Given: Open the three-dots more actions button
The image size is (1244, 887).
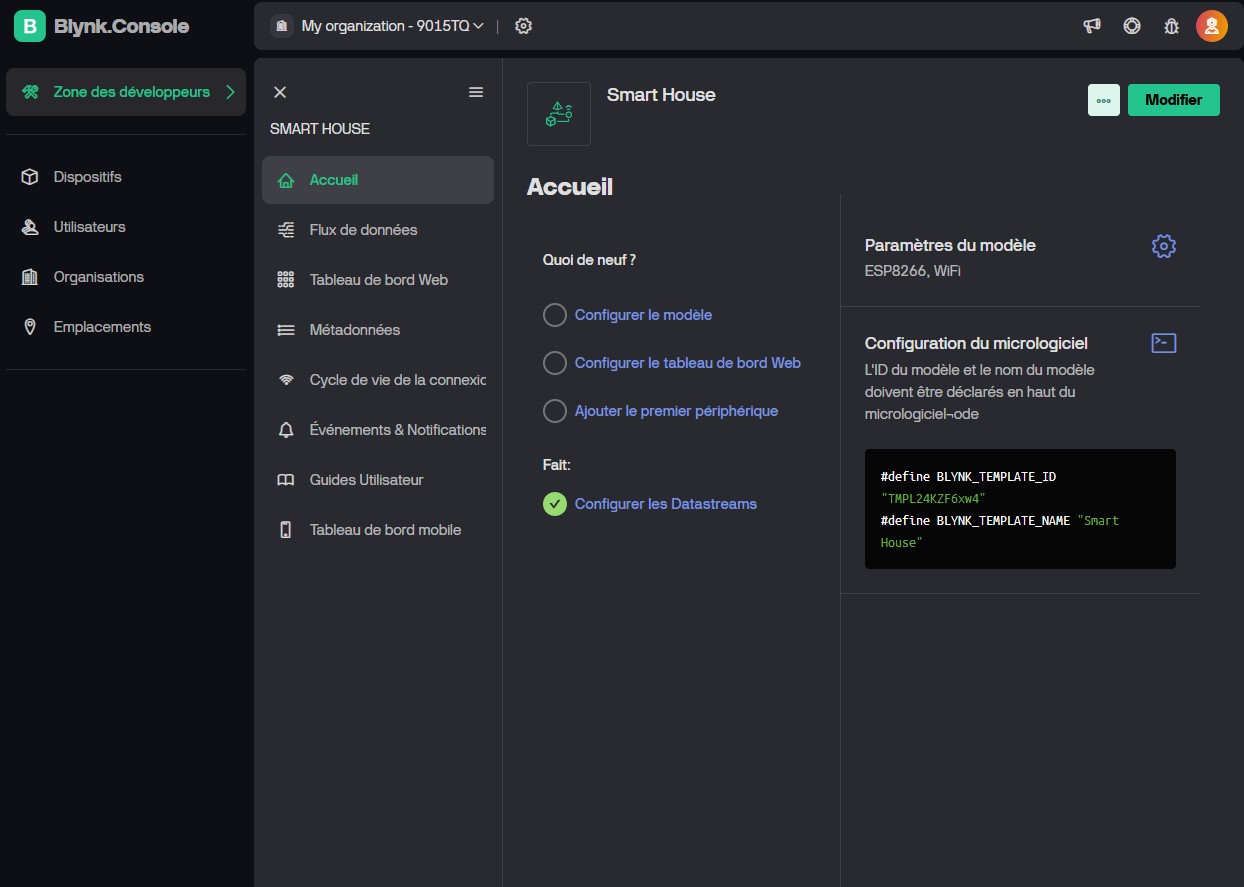Looking at the screenshot, I should click(x=1104, y=100).
